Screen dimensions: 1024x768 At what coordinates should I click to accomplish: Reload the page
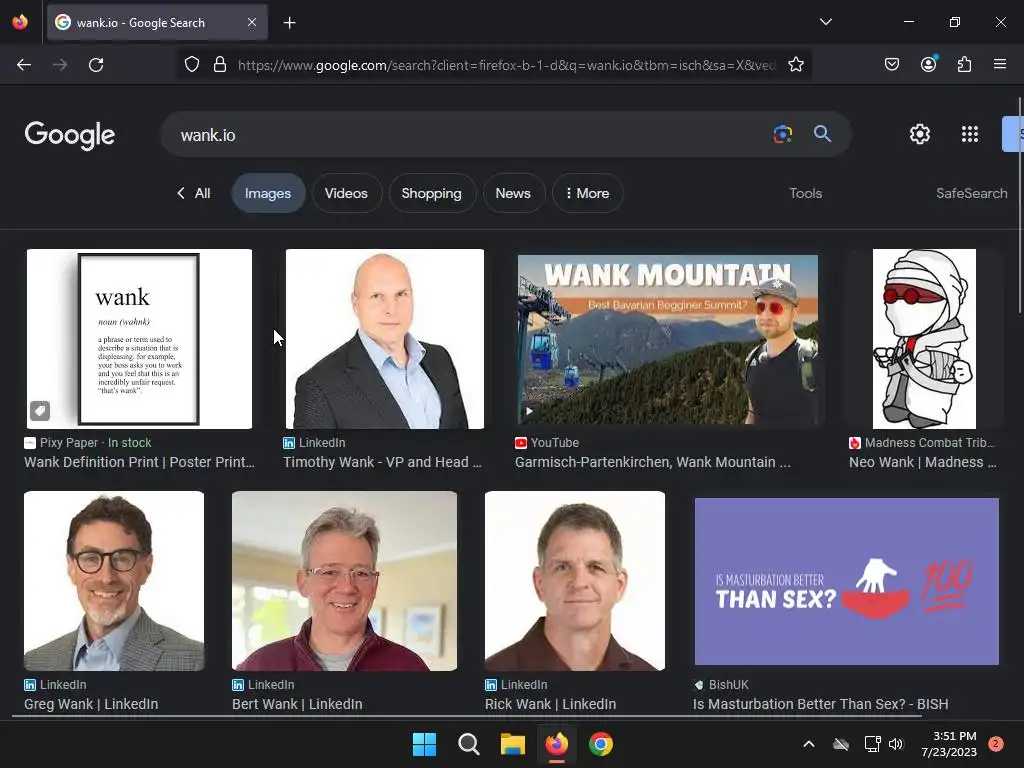(96, 65)
